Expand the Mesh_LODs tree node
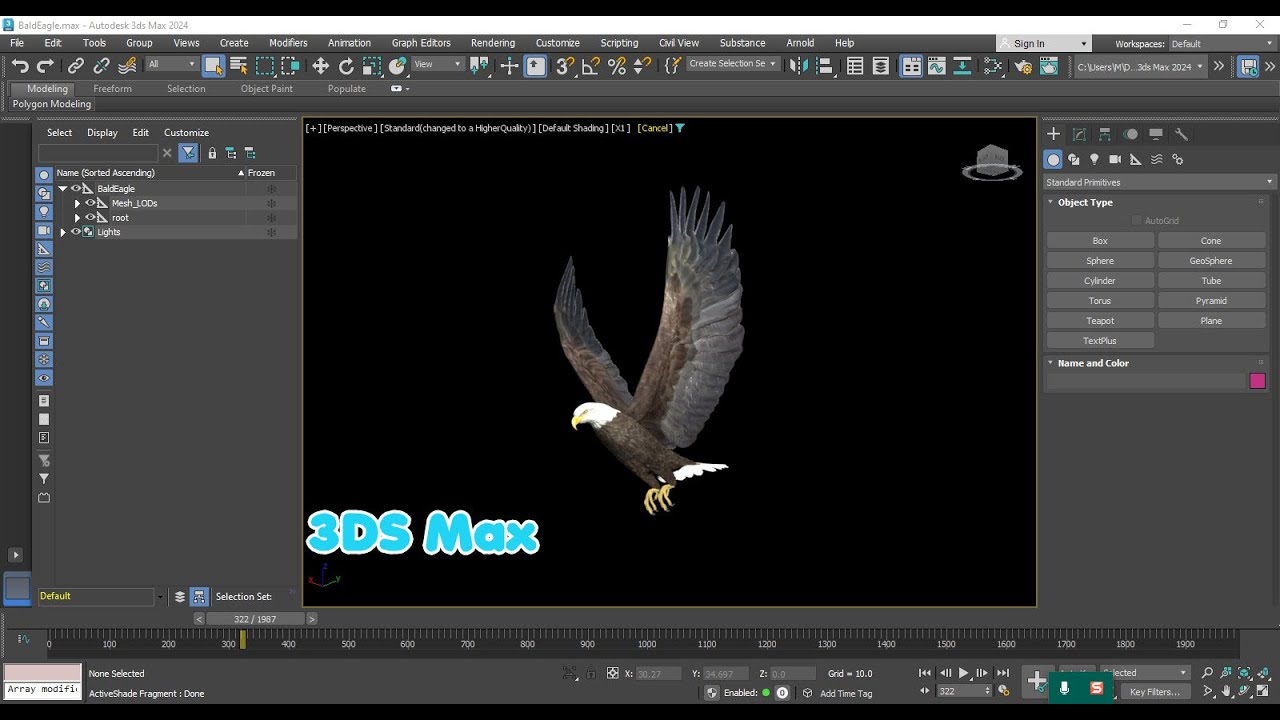 click(77, 203)
